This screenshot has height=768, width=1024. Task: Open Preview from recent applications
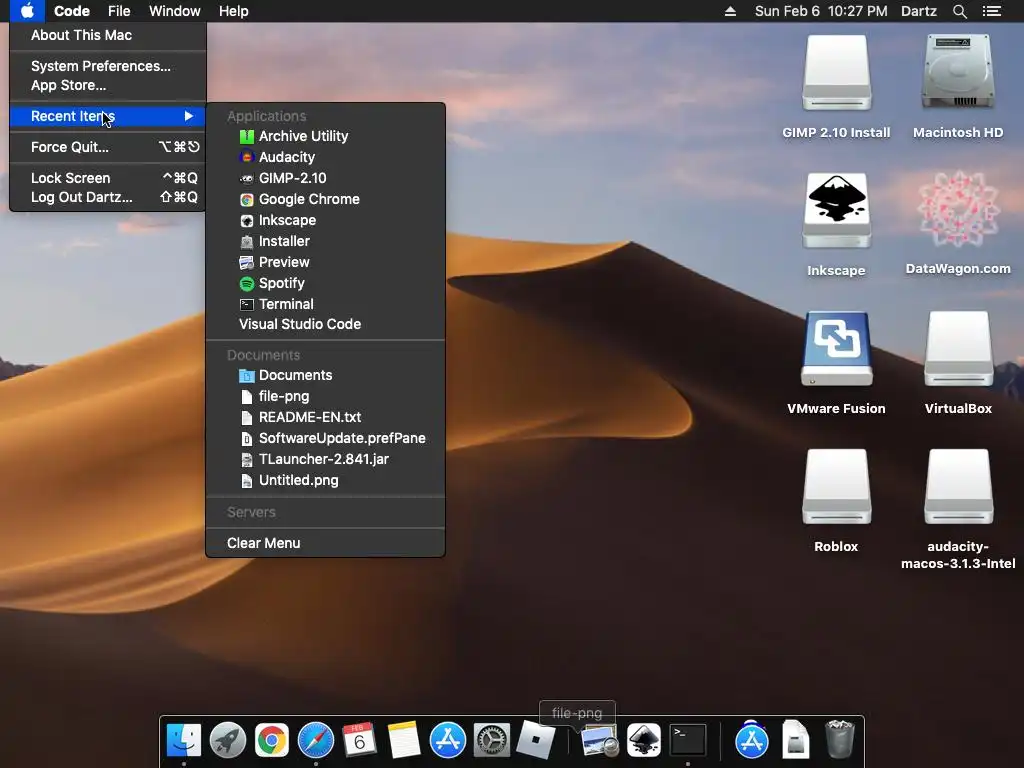pyautogui.click(x=325, y=262)
